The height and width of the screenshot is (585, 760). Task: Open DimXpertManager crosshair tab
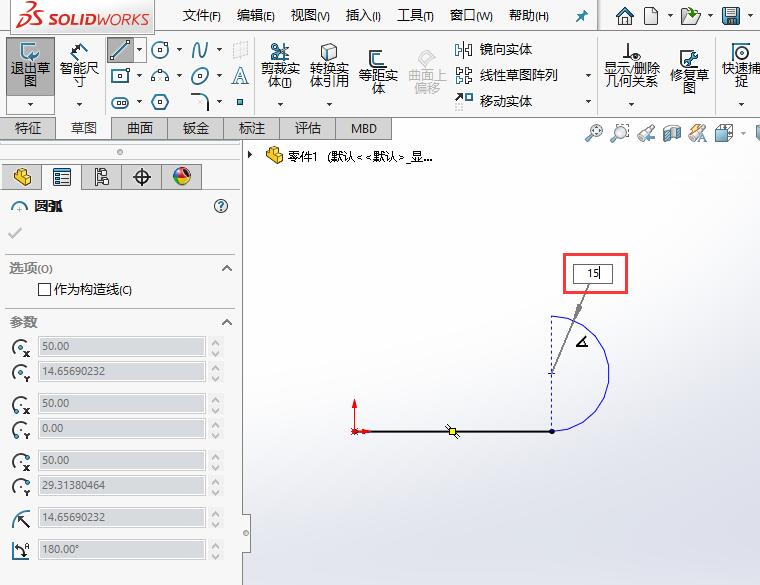click(x=142, y=177)
